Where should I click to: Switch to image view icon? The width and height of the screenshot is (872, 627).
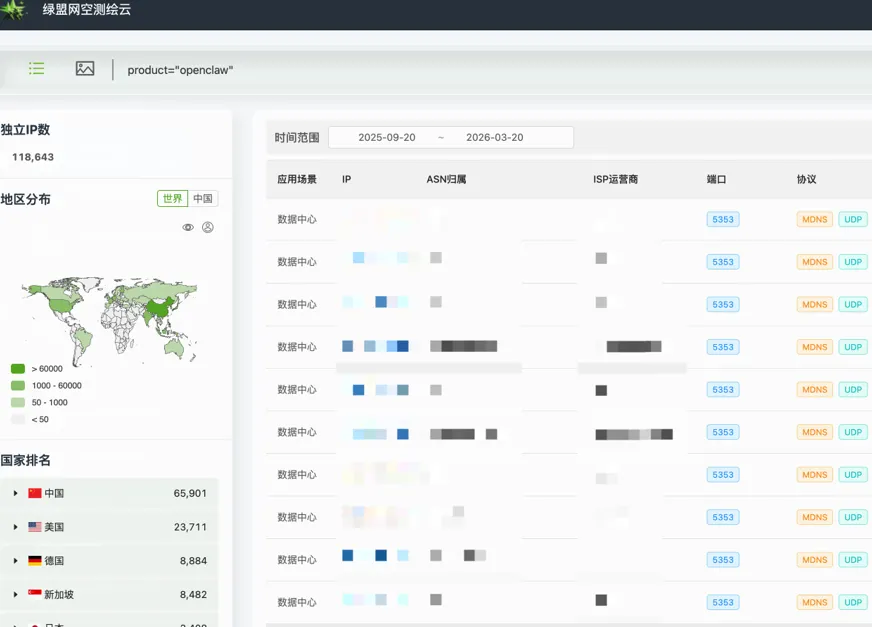(x=85, y=68)
